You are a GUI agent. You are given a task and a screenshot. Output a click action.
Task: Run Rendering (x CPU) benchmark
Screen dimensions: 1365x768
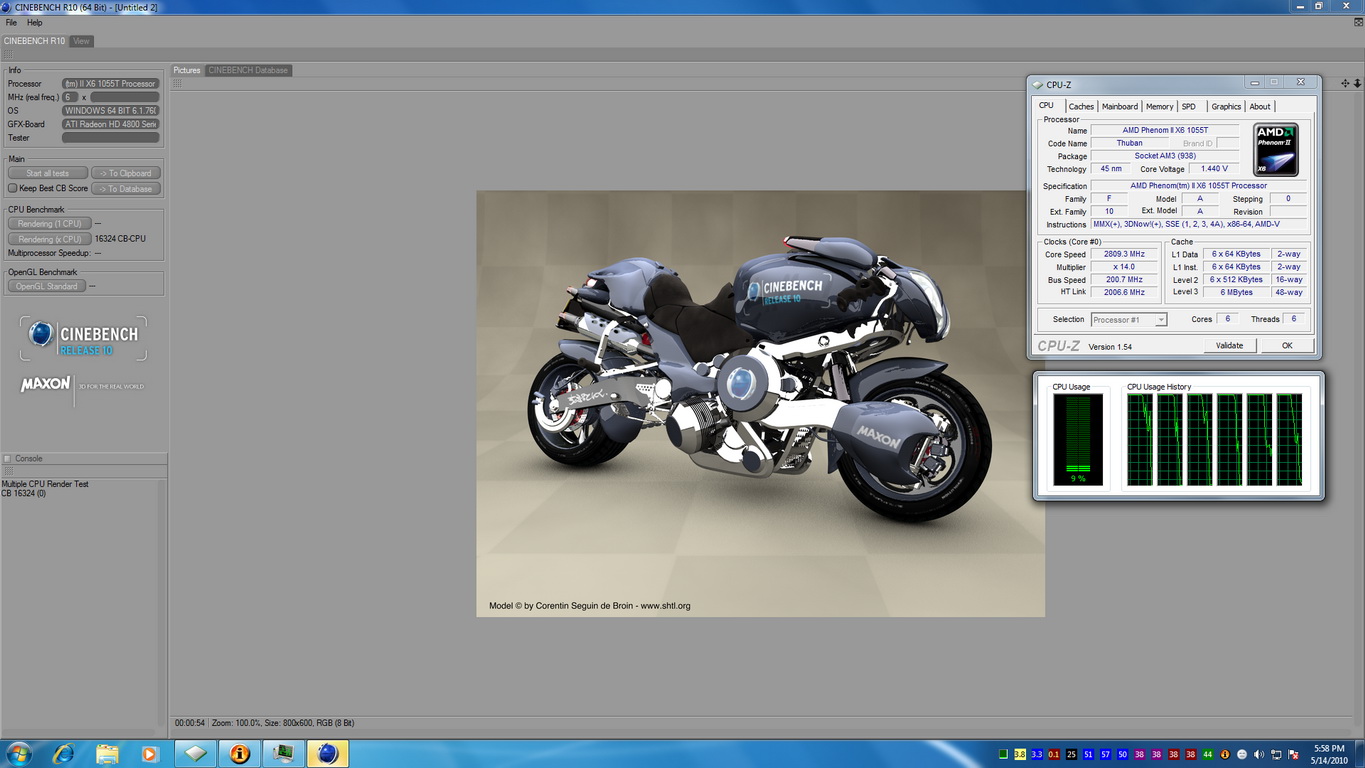[x=49, y=239]
